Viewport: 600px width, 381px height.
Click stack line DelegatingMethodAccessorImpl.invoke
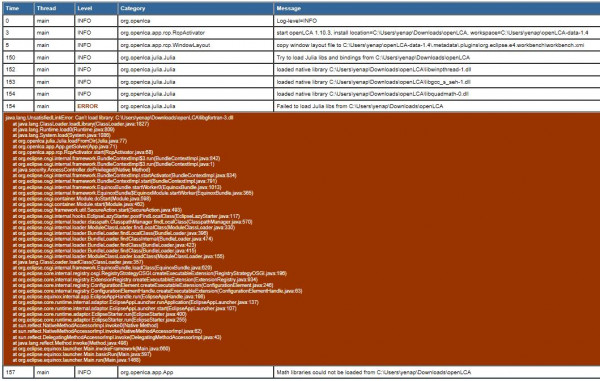[x=117, y=337]
